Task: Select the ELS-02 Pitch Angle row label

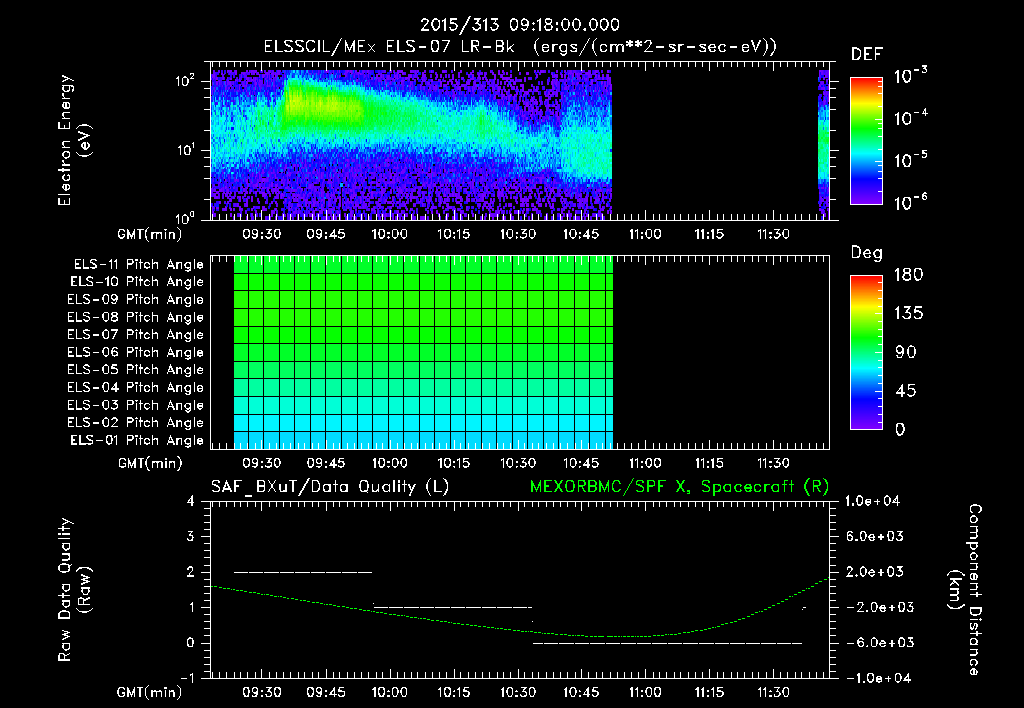Action: tap(136, 423)
